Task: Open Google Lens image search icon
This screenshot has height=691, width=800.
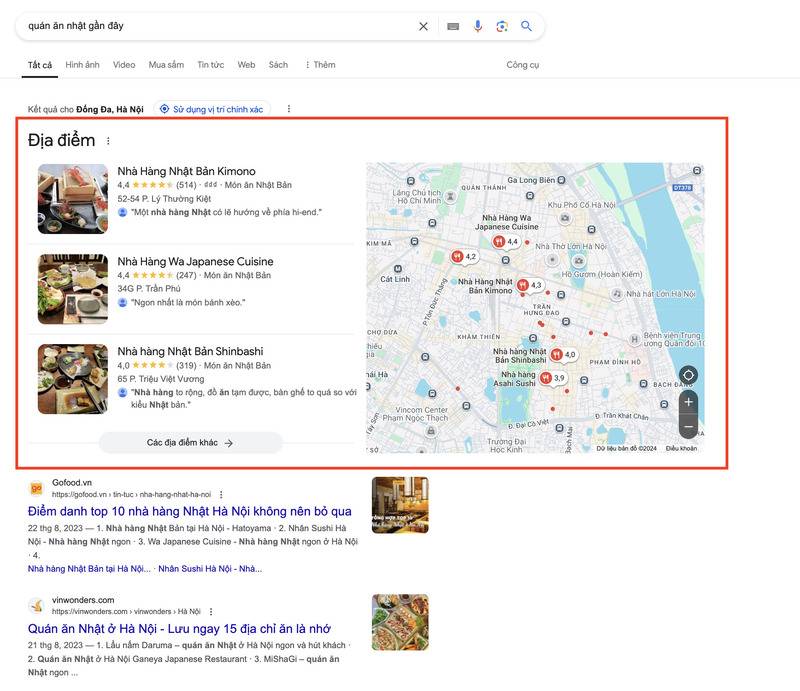Action: coord(501,27)
